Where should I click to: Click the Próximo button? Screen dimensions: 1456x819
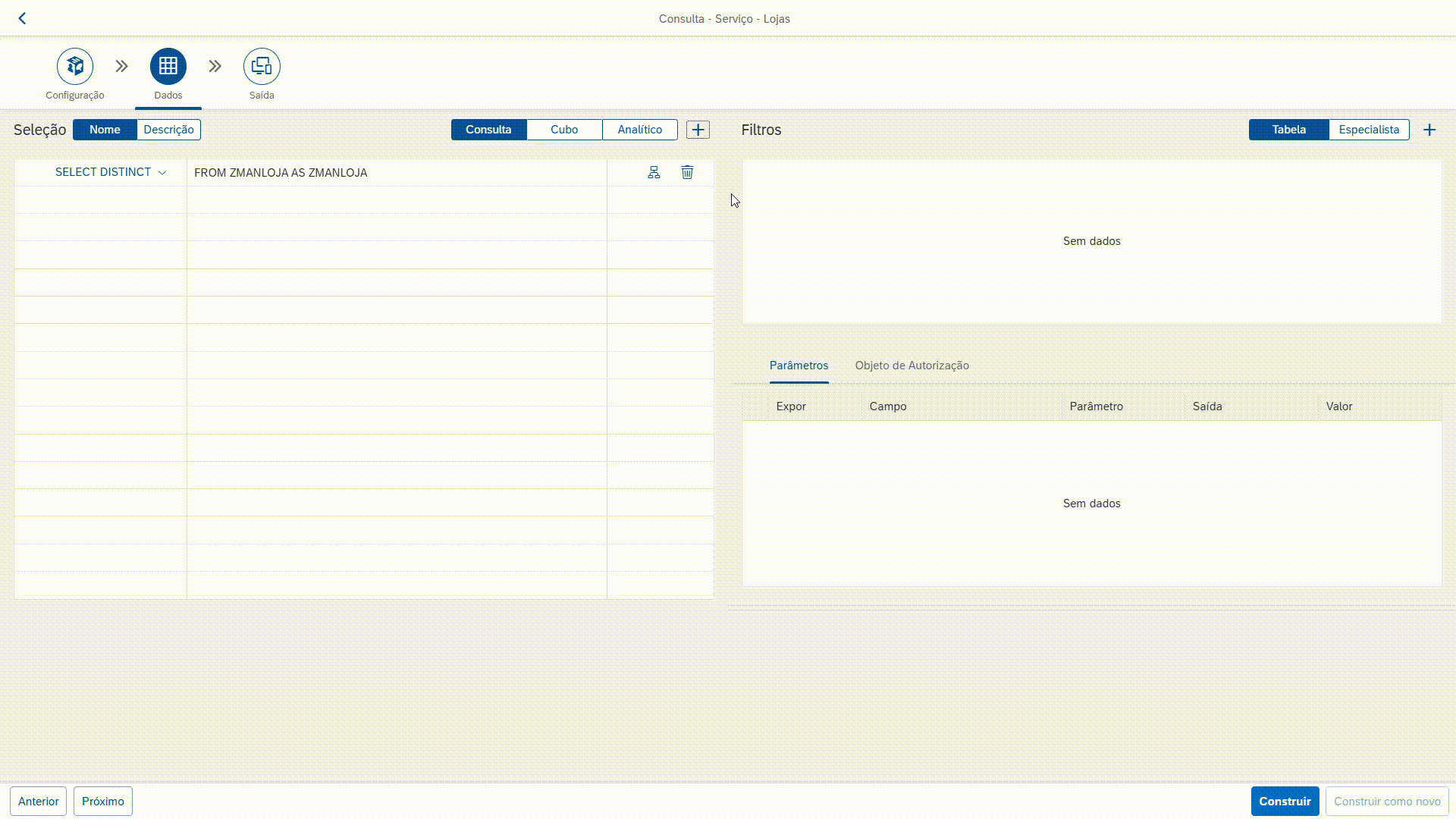(x=103, y=802)
